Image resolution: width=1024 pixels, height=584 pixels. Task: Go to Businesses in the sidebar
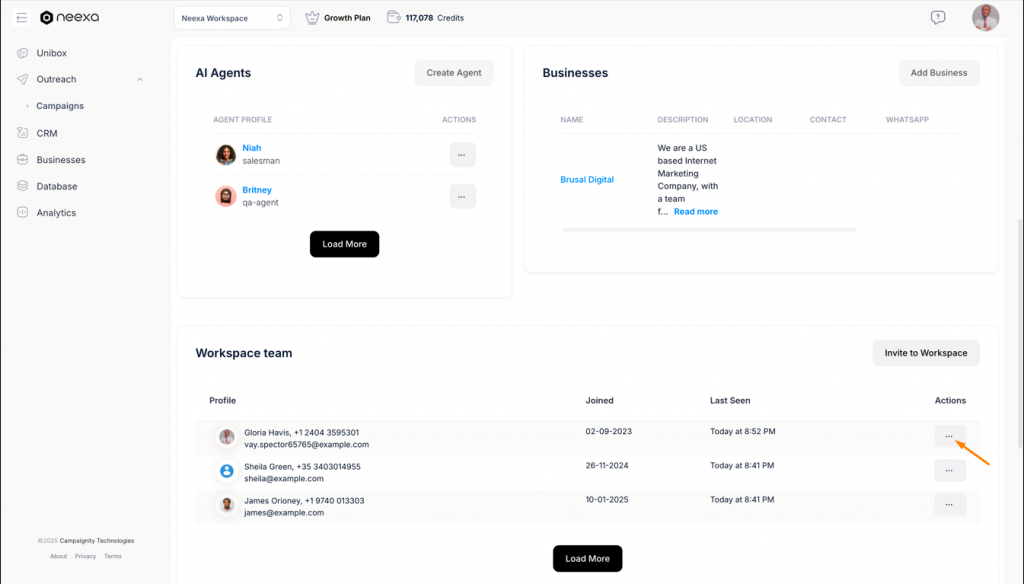[60, 160]
